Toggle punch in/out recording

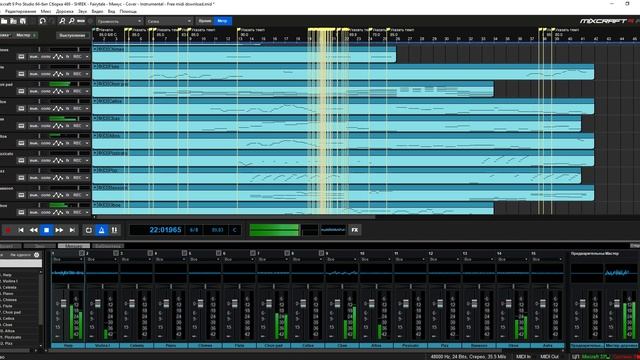point(114,230)
